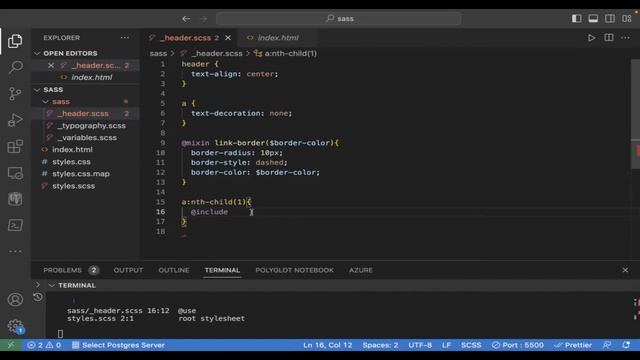This screenshot has width=640, height=360.
Task: Change language mode SCSS
Action: (471, 345)
